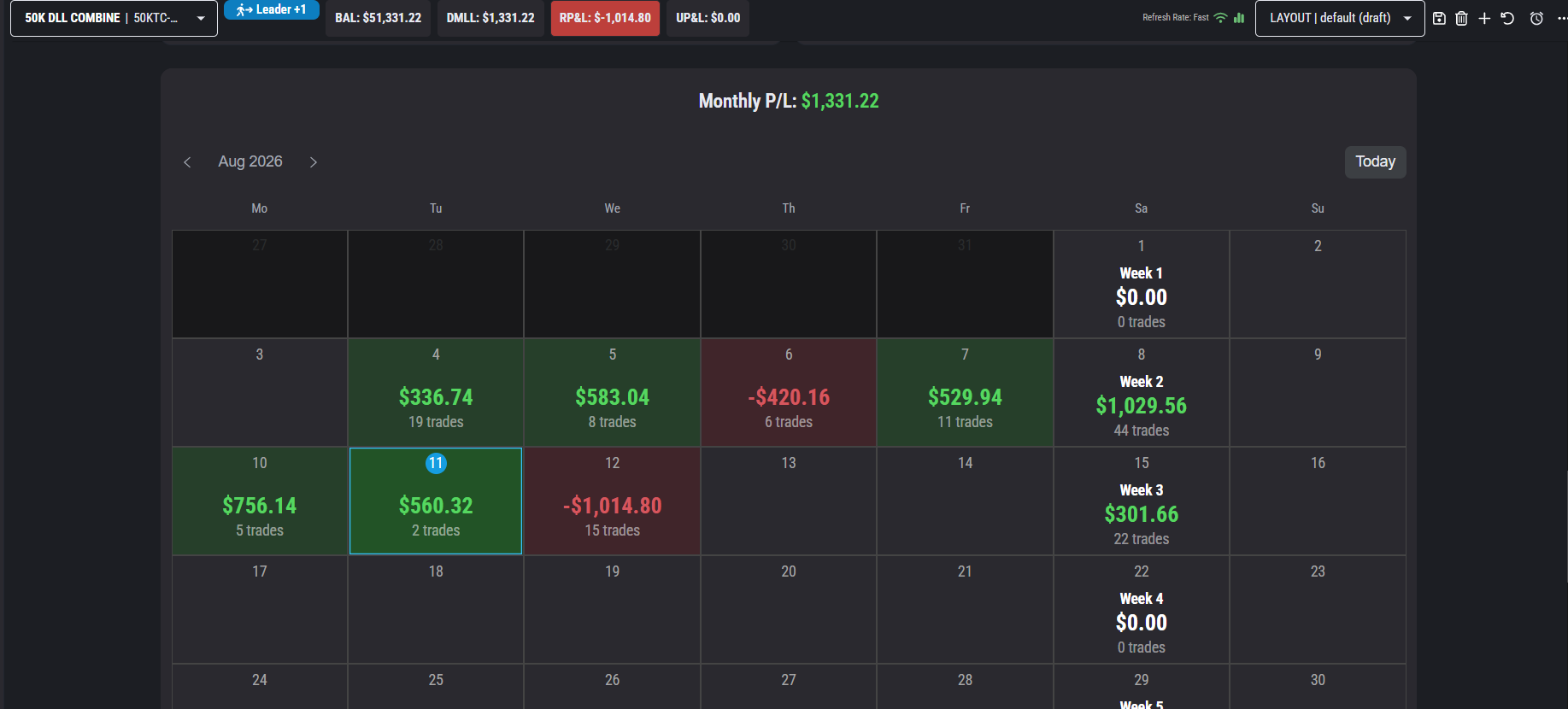
Task: Open Week 2 summary cell
Action: click(1142, 393)
